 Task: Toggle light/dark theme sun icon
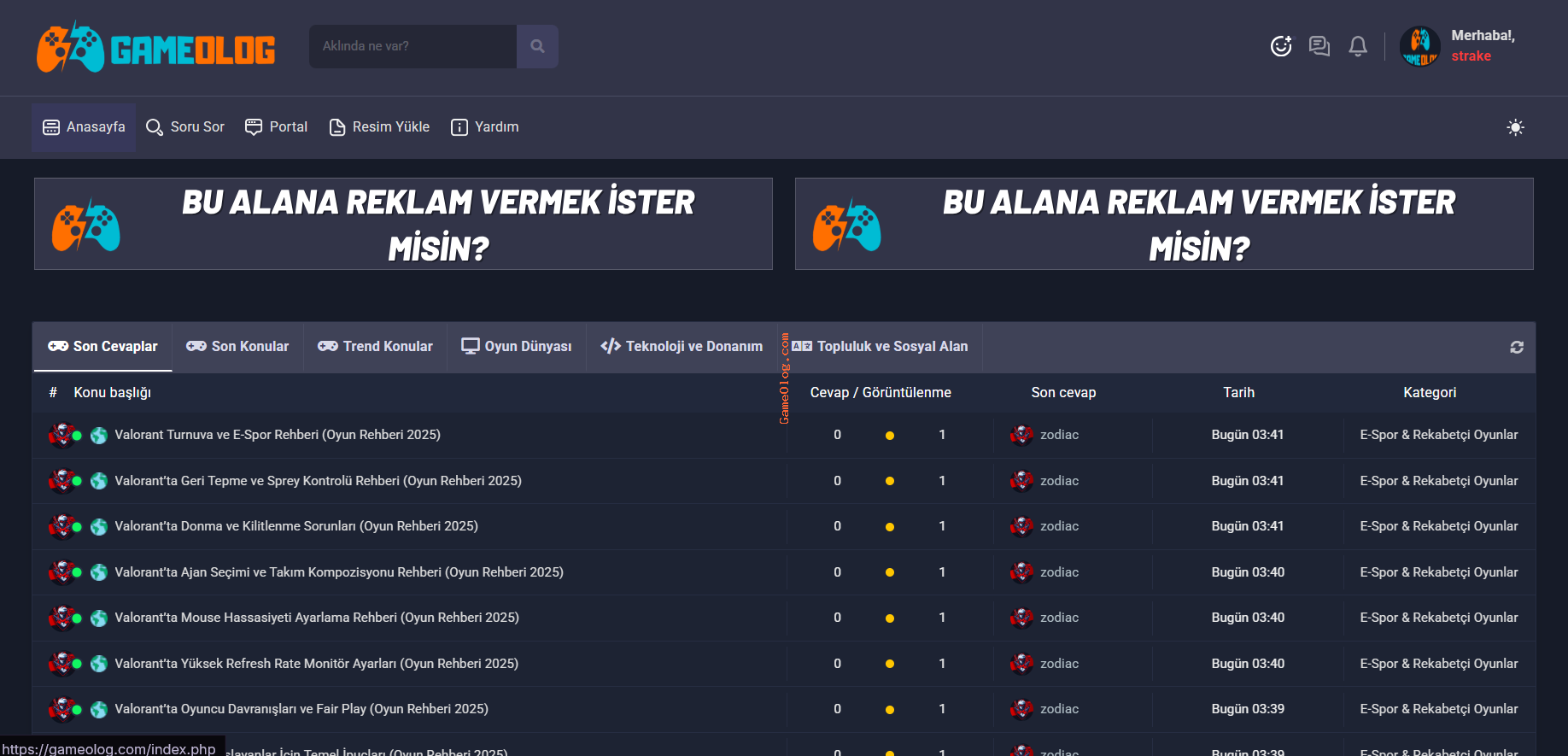pos(1515,127)
